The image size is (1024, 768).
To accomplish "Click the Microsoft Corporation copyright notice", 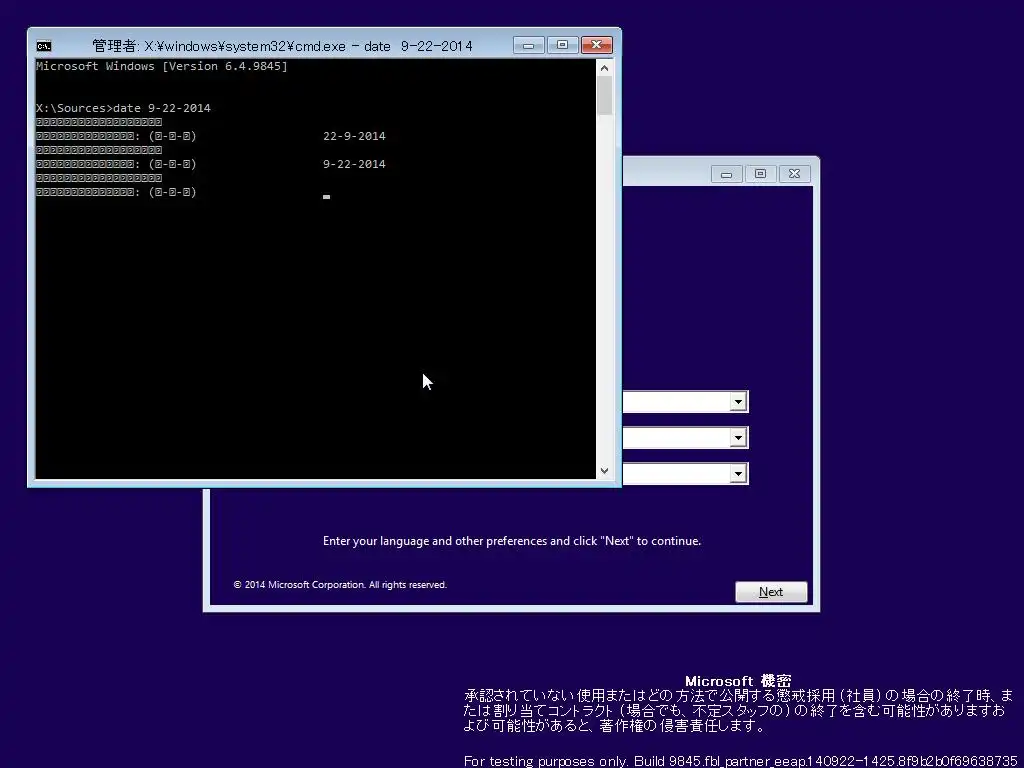I will tap(340, 584).
